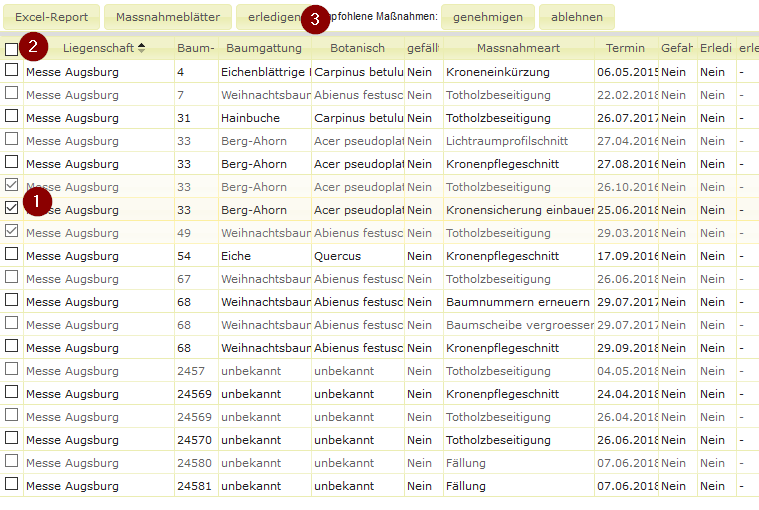Select the checkbox for the Eiche Quercus row
This screenshot has width=759, height=510.
(x=11, y=255)
